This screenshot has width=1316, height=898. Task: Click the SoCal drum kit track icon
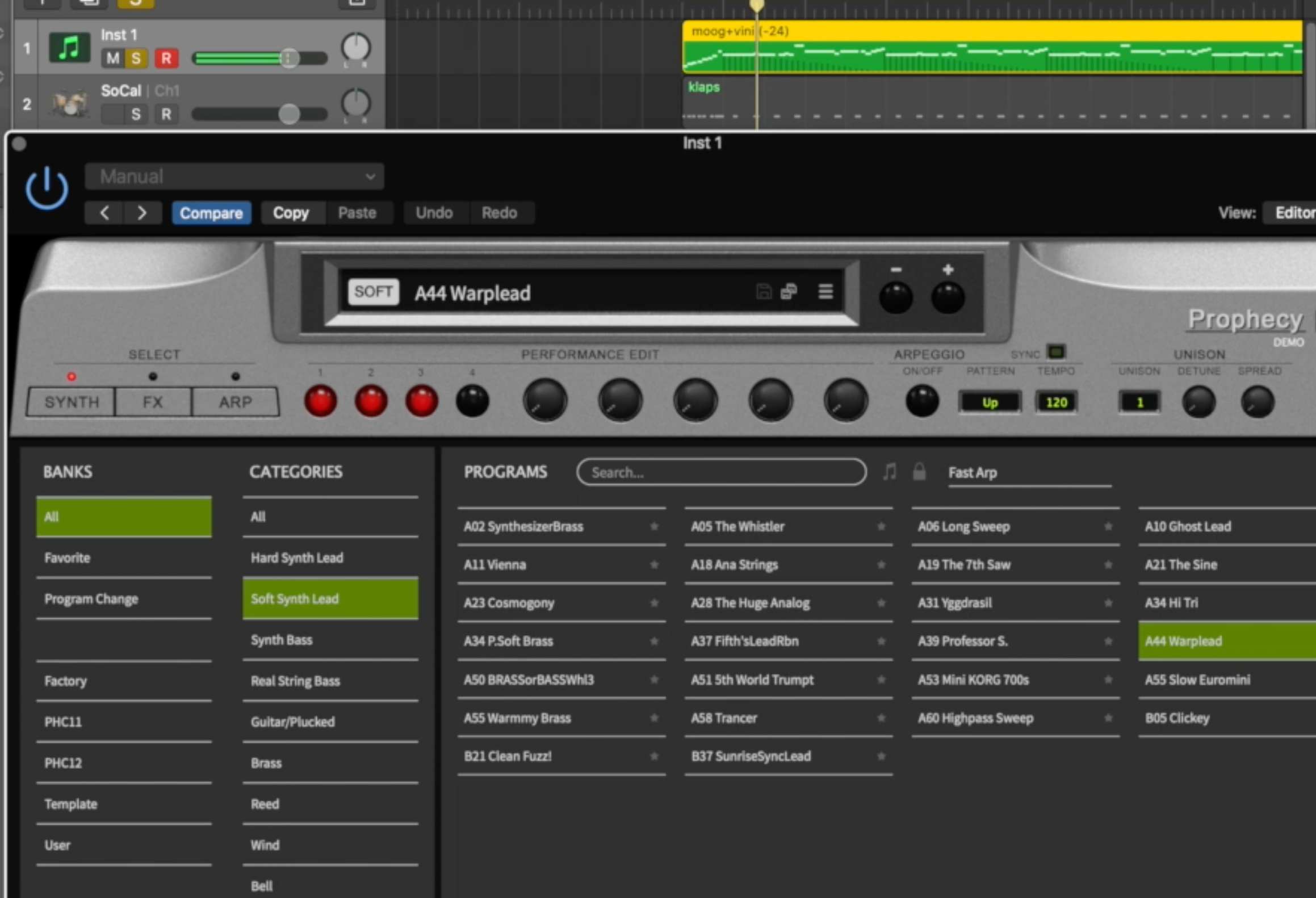[x=69, y=104]
